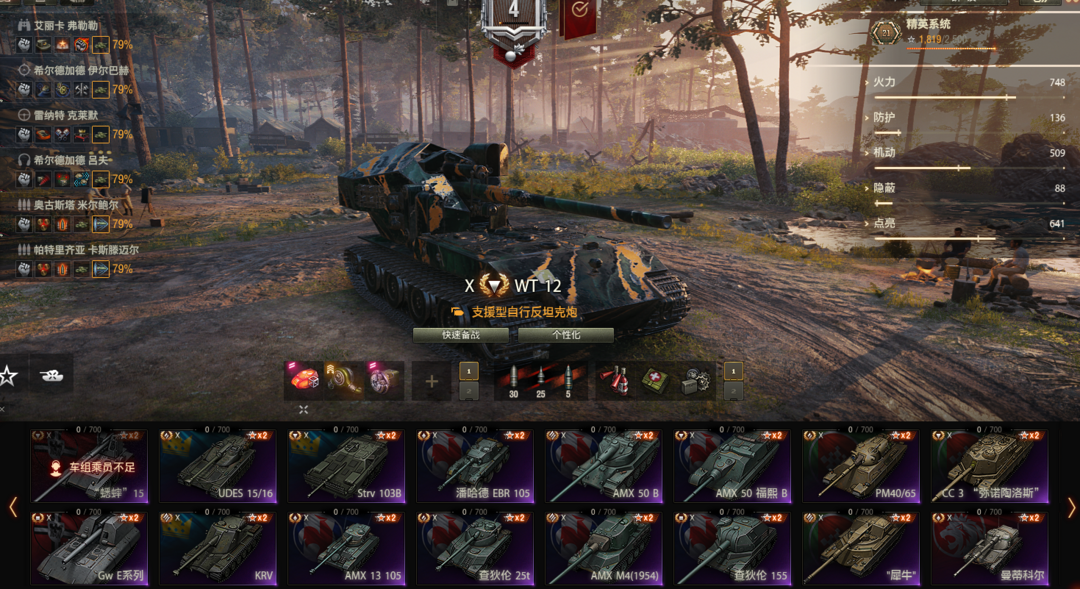Click the 快速备战 quick prep button
The width and height of the screenshot is (1080, 589).
pos(461,335)
